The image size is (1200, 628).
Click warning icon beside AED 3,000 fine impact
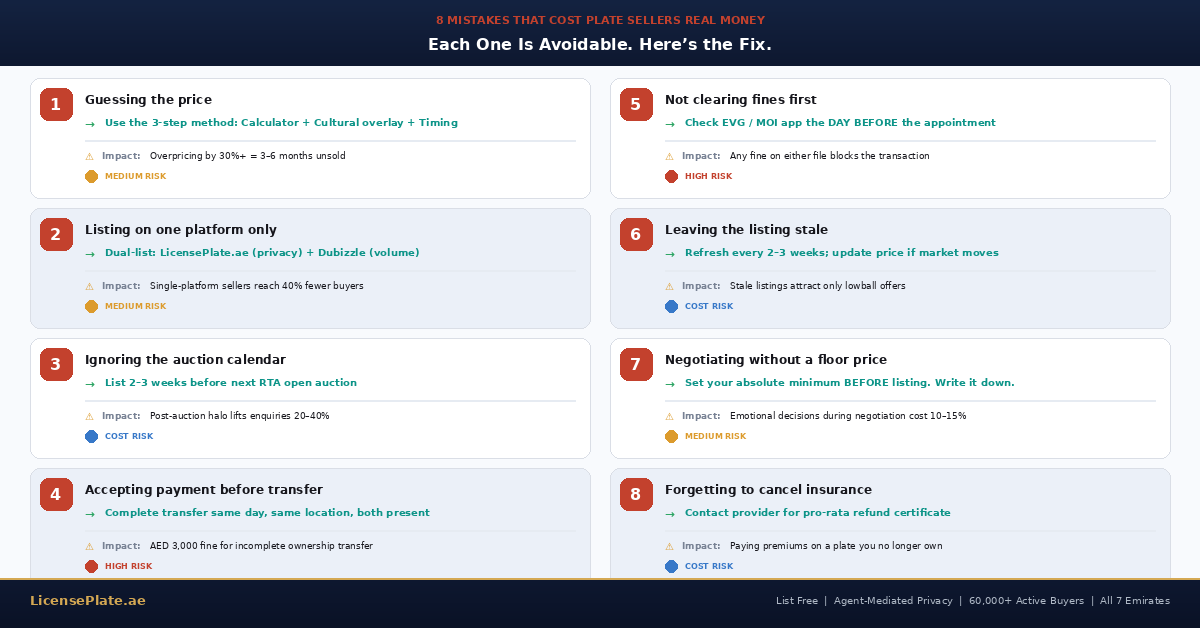89,546
